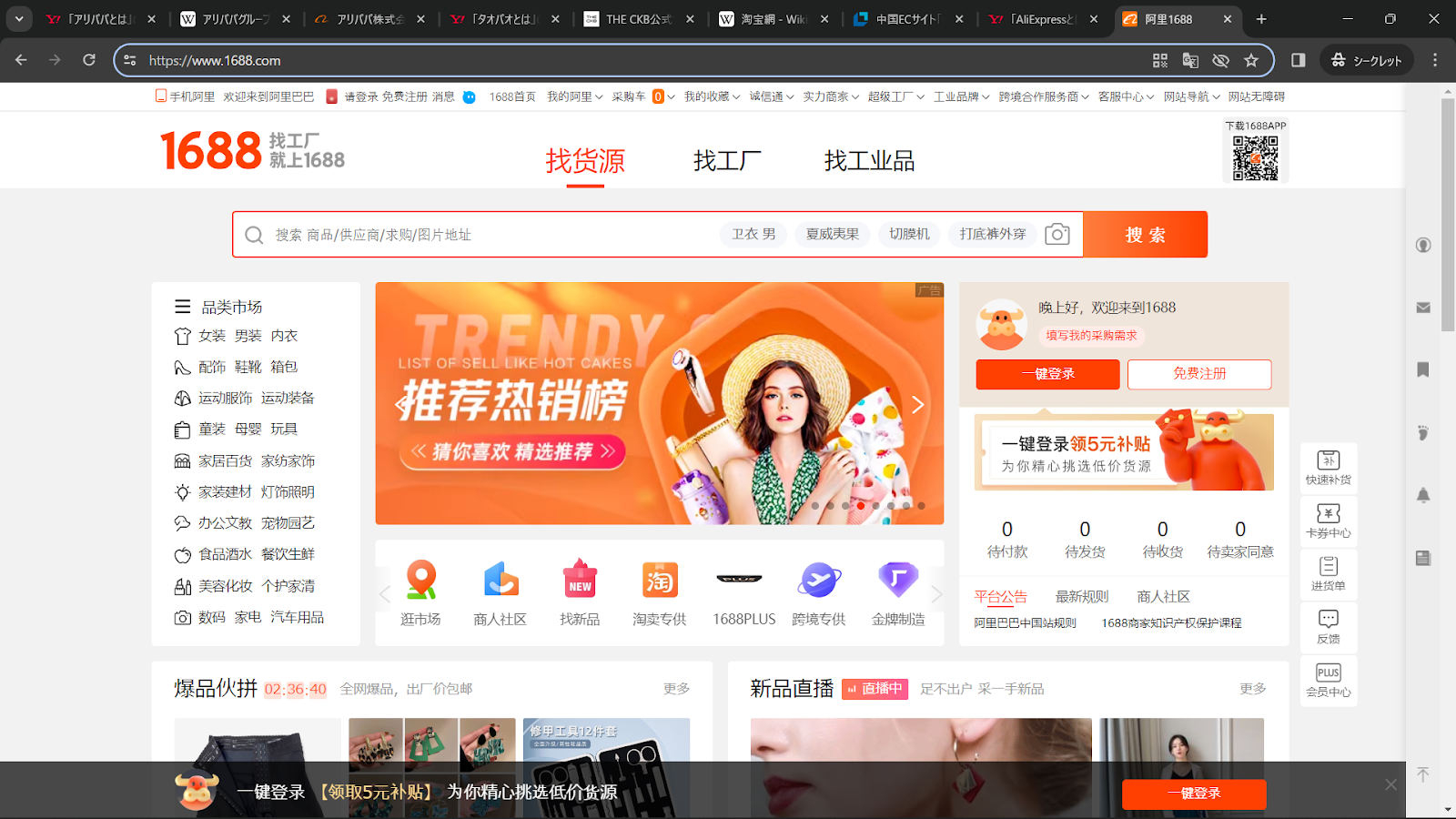Open 反馈 feedback icon

[x=1329, y=627]
